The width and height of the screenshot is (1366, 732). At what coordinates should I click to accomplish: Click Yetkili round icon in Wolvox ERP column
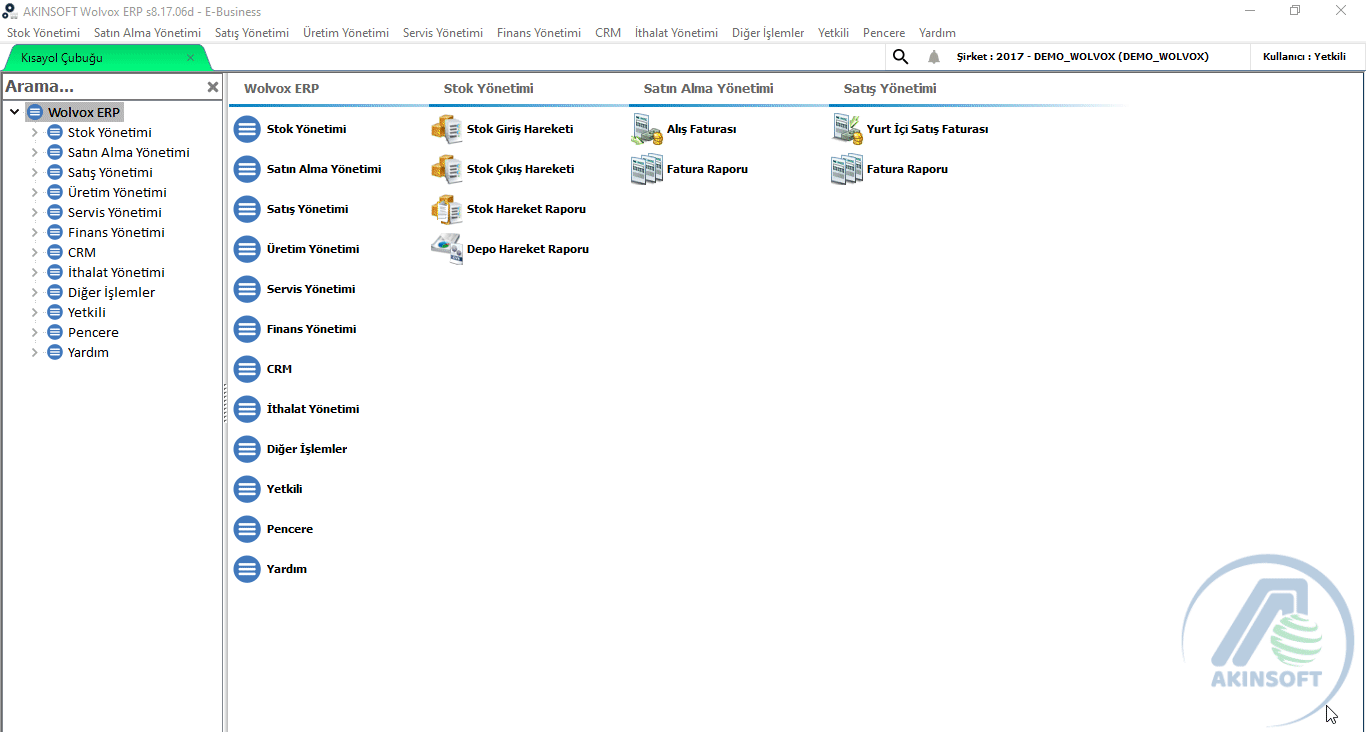[x=247, y=489]
